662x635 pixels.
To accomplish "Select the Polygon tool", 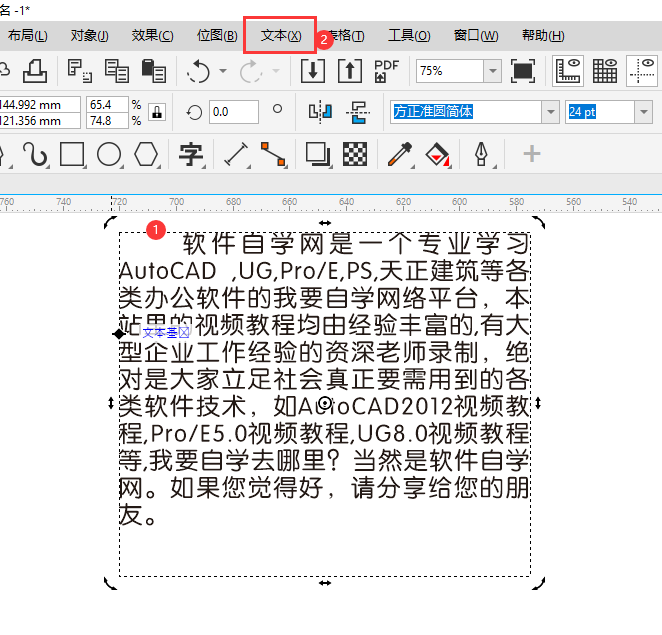I will (146, 154).
